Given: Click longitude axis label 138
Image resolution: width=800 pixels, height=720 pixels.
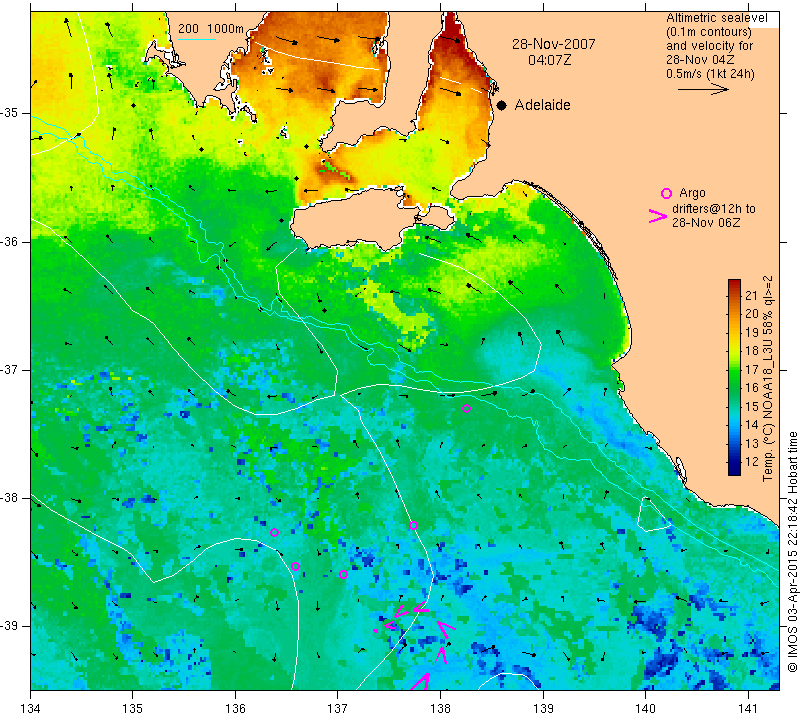Looking at the screenshot, I should [440, 709].
